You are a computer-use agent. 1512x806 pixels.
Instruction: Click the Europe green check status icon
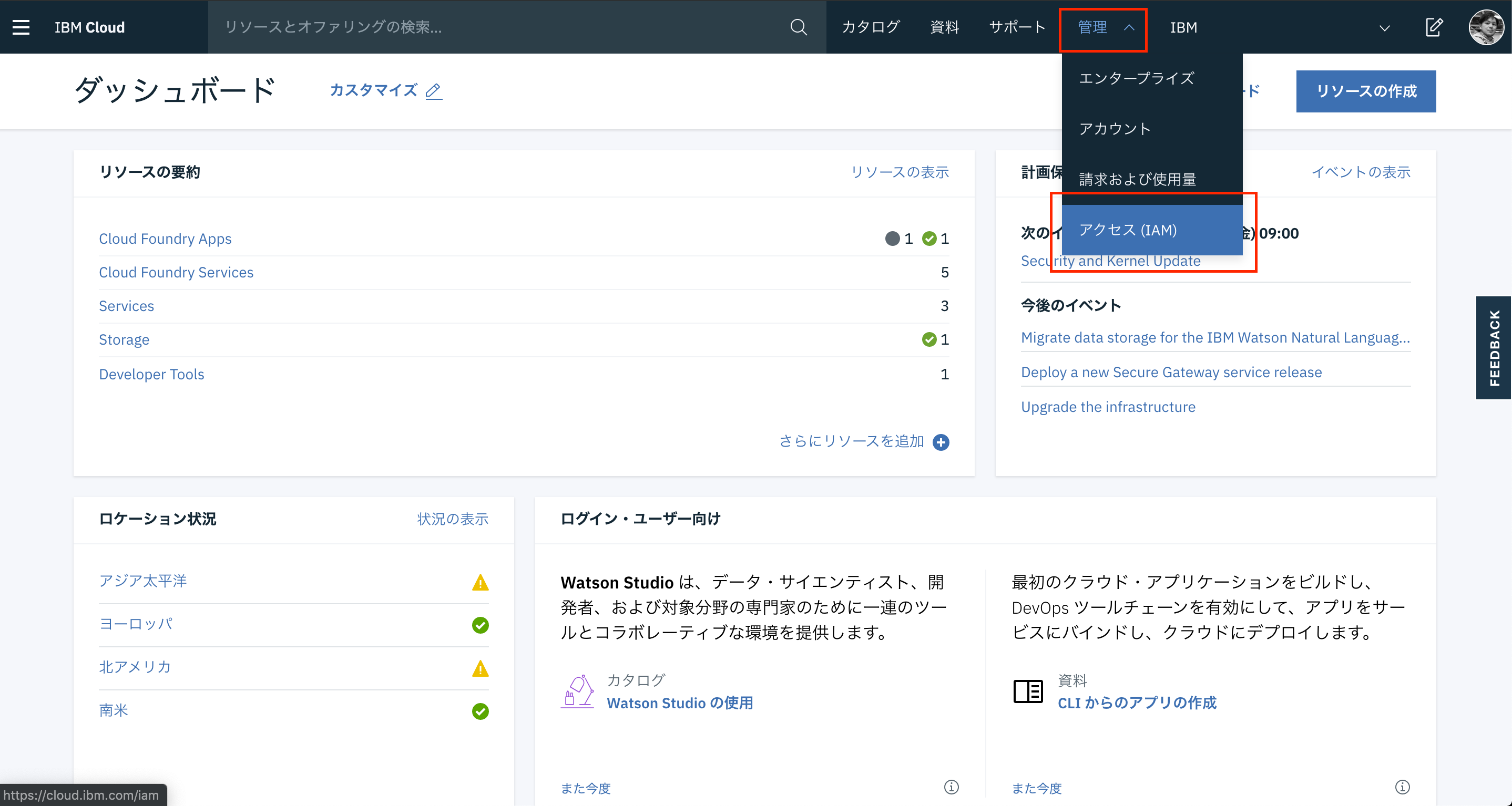(x=480, y=625)
